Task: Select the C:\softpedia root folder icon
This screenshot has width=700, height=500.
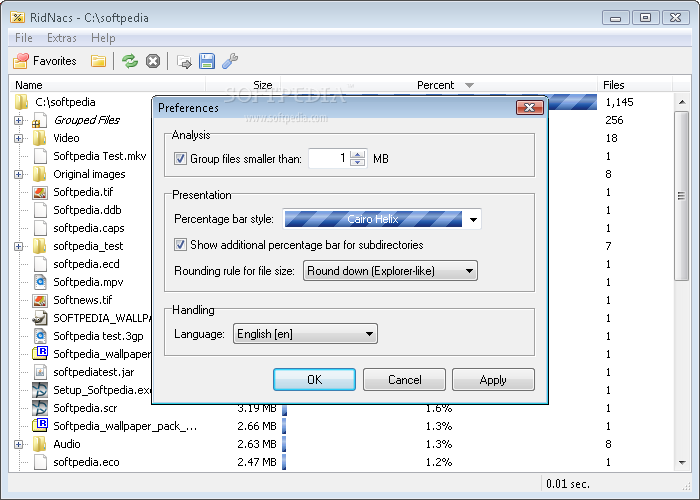Action: [x=21, y=102]
